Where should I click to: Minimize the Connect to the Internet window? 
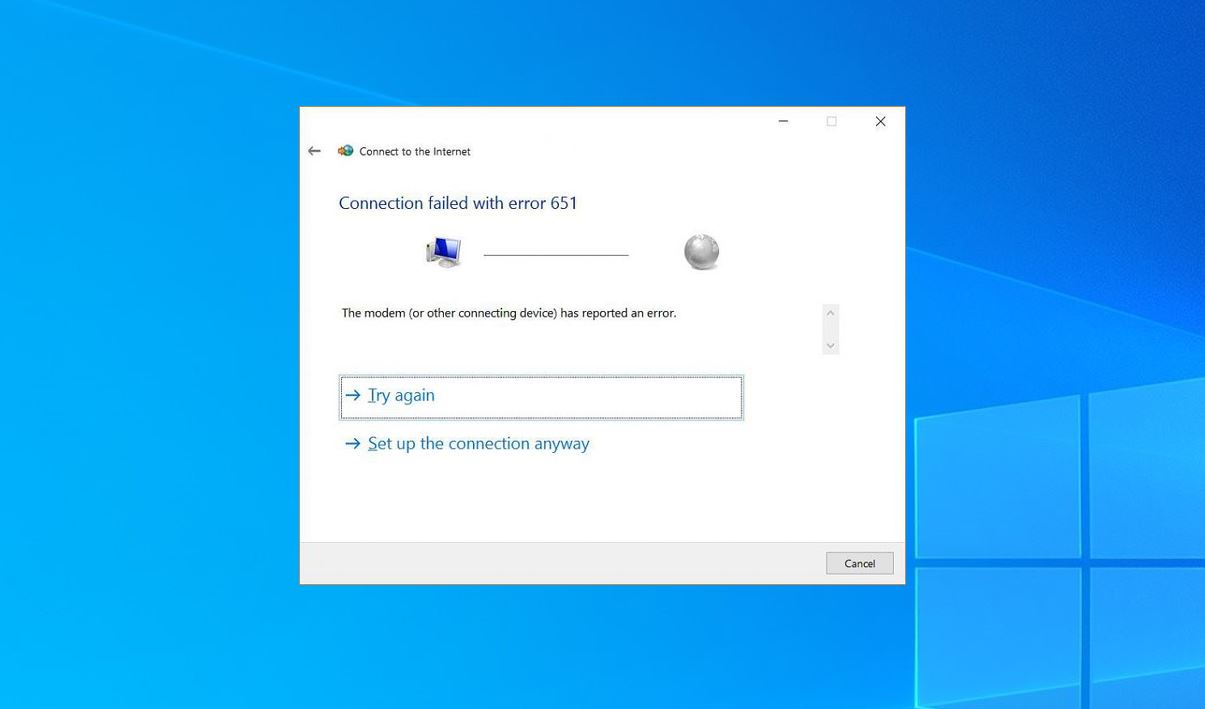coord(783,121)
